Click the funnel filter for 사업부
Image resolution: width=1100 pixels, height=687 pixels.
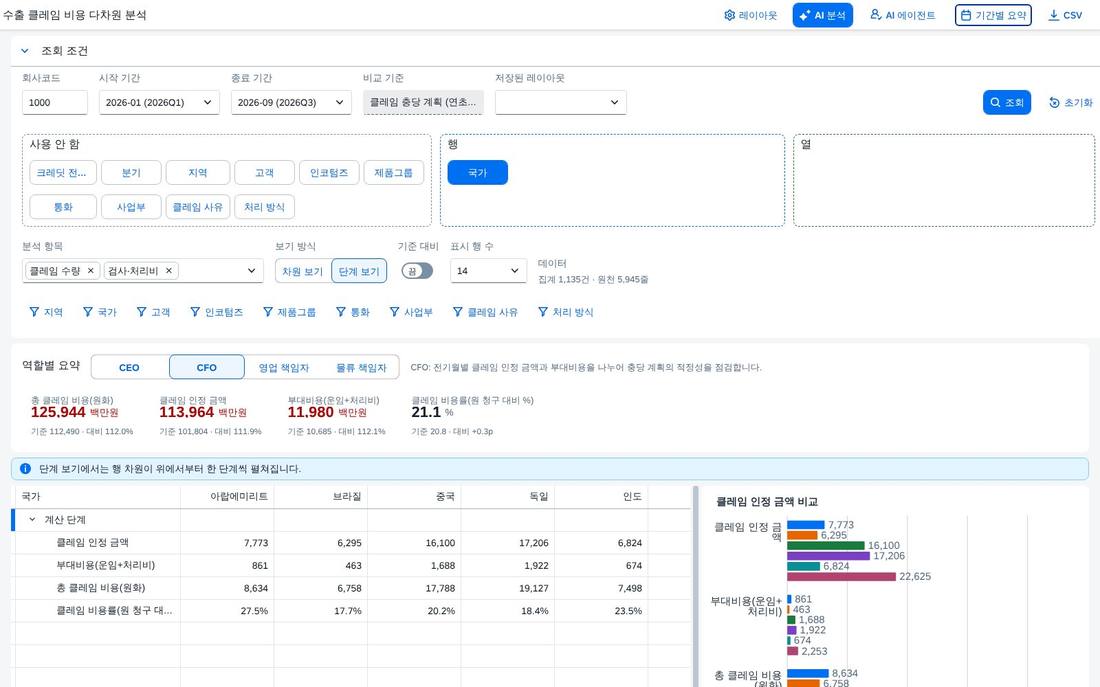click(x=411, y=312)
